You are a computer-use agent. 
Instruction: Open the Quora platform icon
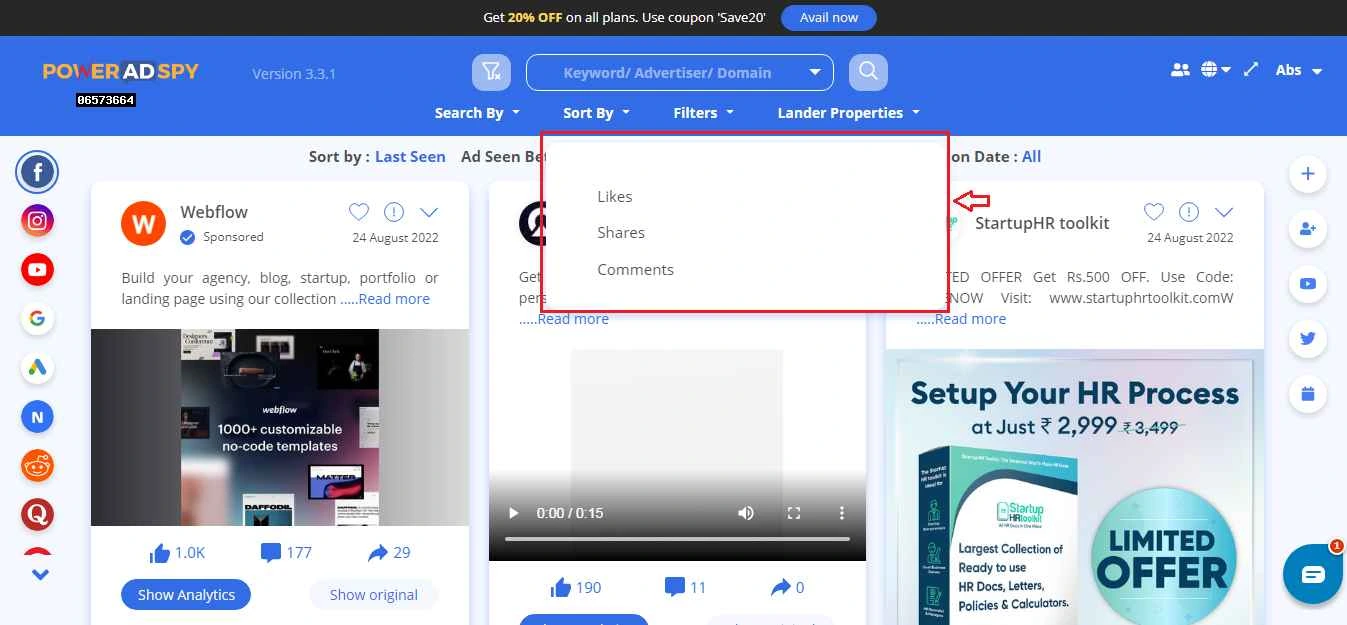pos(37,514)
